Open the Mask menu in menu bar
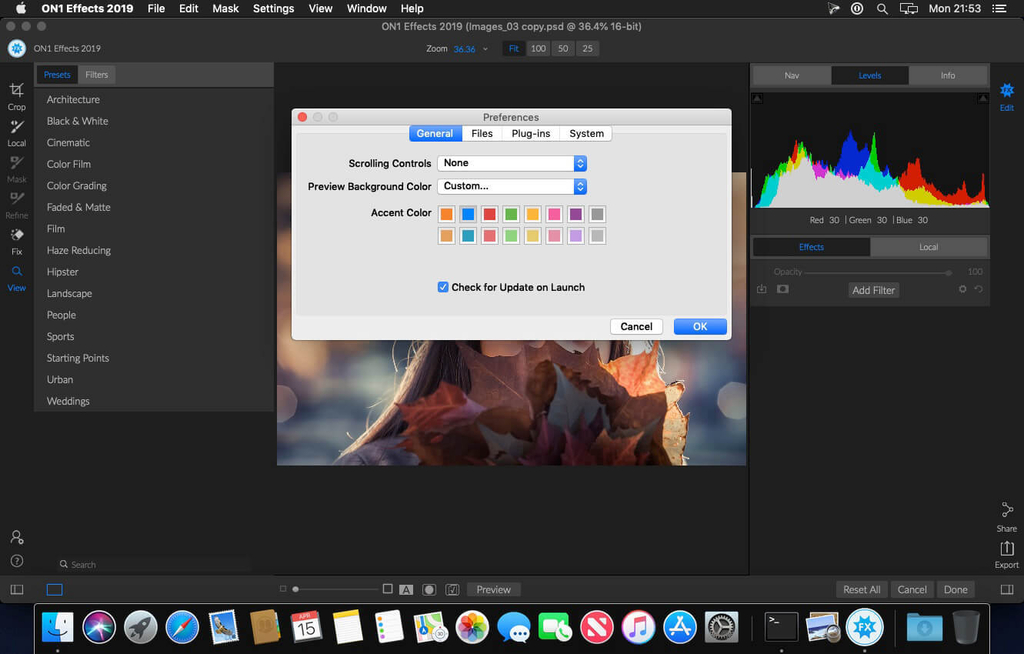Screen dimensions: 1024x654 (x=225, y=8)
